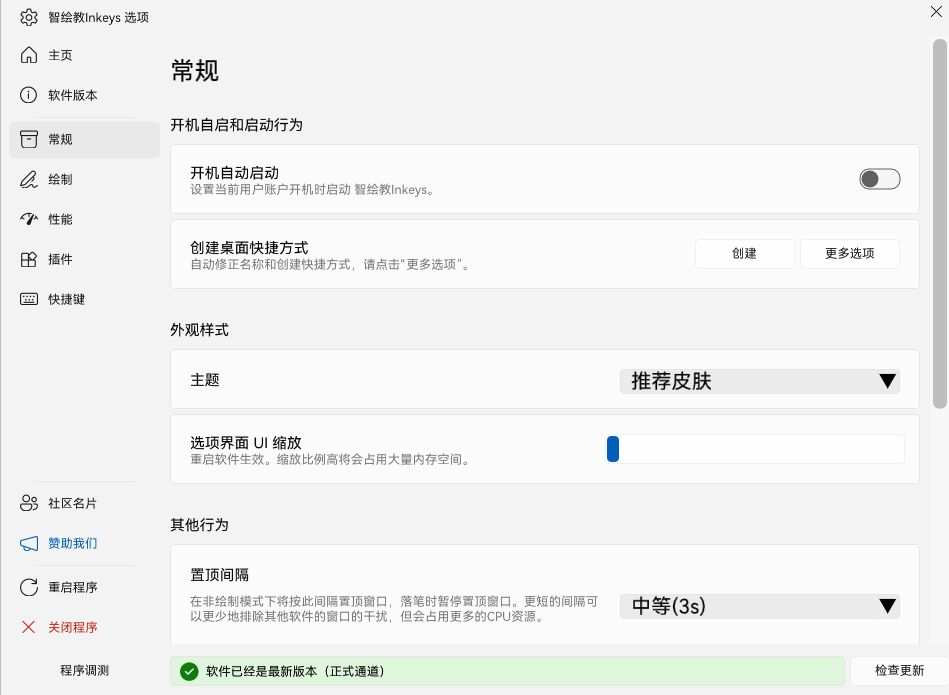This screenshot has width=949, height=695.
Task: Open the 性能 settings page
Action: click(85, 219)
